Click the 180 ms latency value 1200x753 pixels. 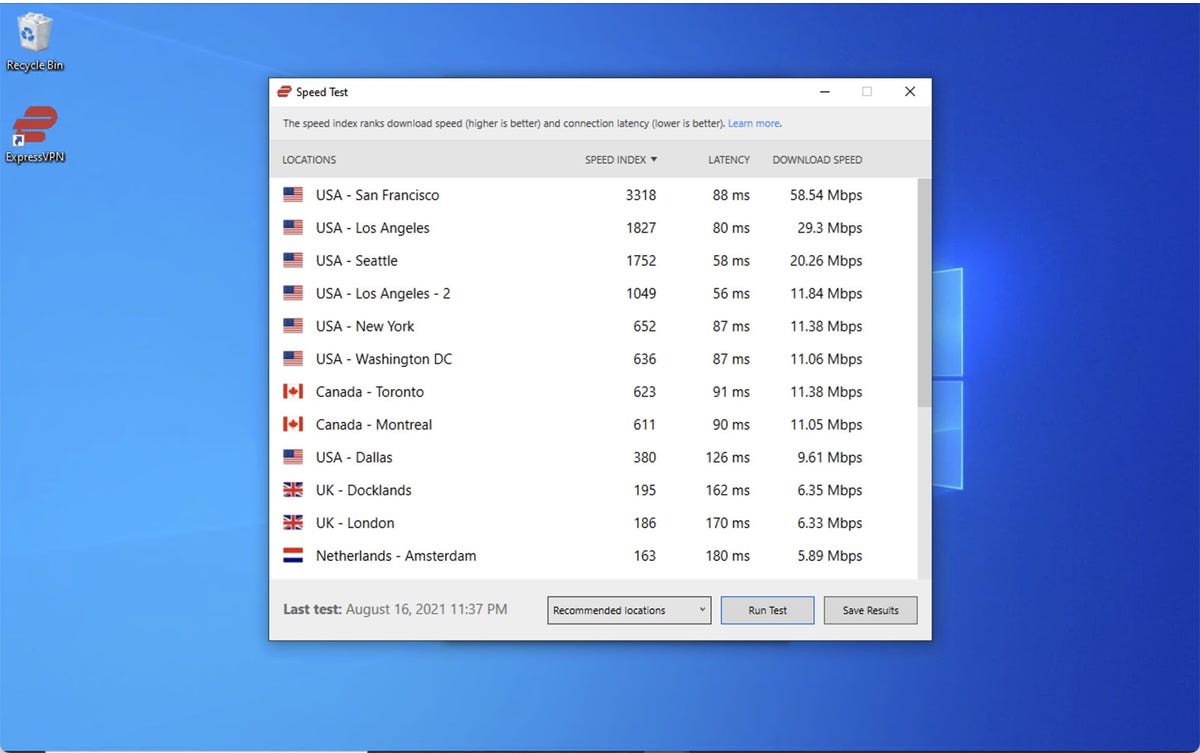pyautogui.click(x=727, y=556)
